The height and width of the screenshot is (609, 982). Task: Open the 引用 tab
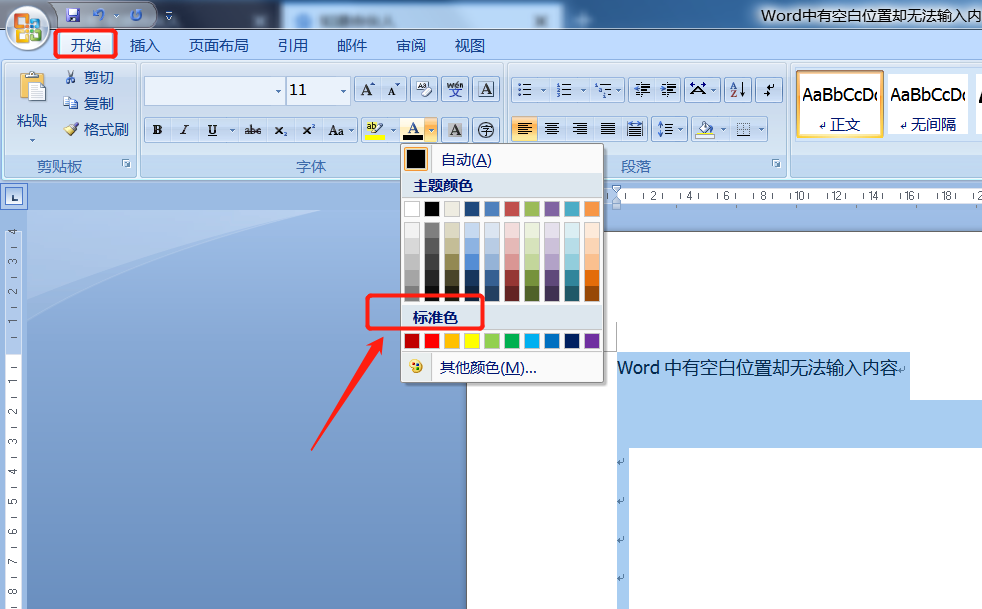click(x=292, y=45)
